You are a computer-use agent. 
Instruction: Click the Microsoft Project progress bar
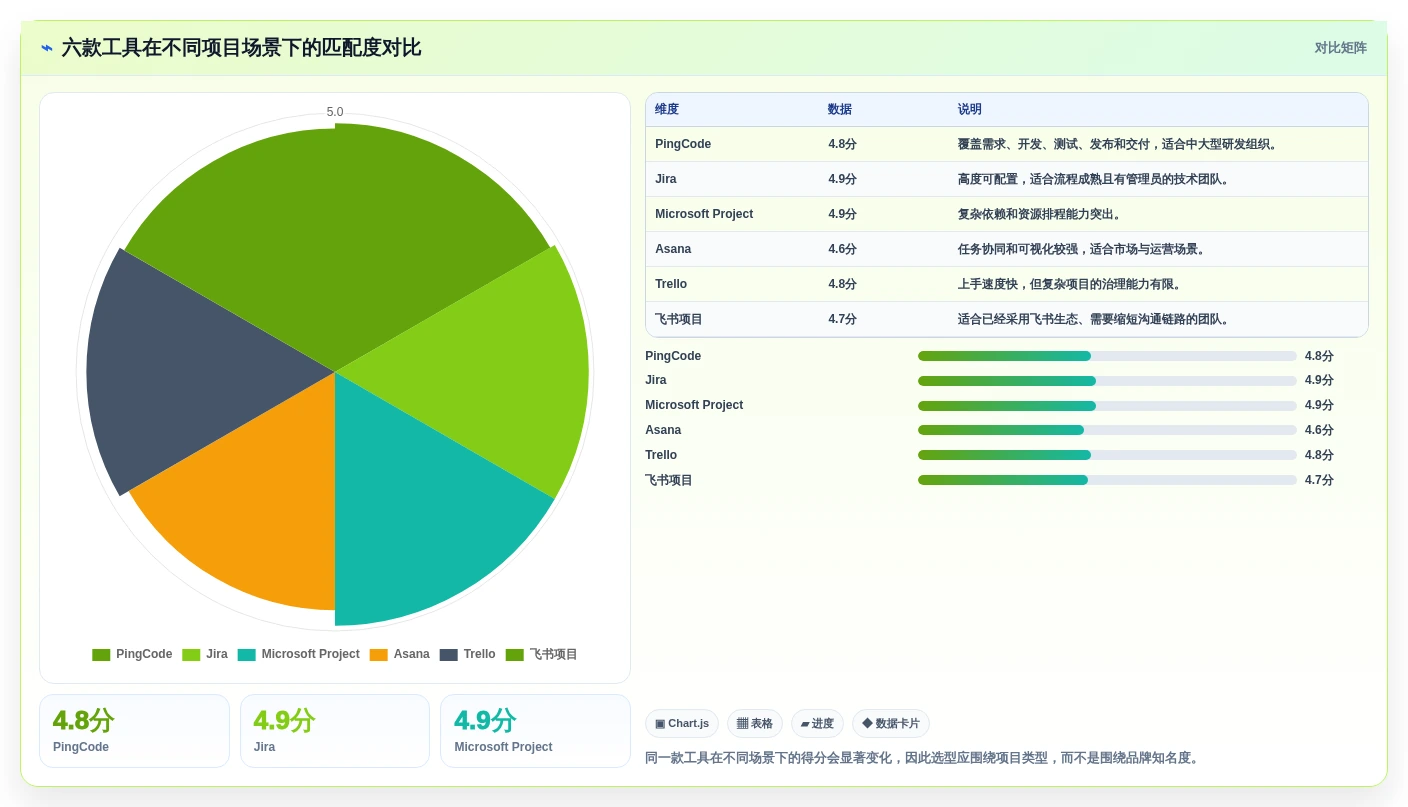(x=1107, y=406)
